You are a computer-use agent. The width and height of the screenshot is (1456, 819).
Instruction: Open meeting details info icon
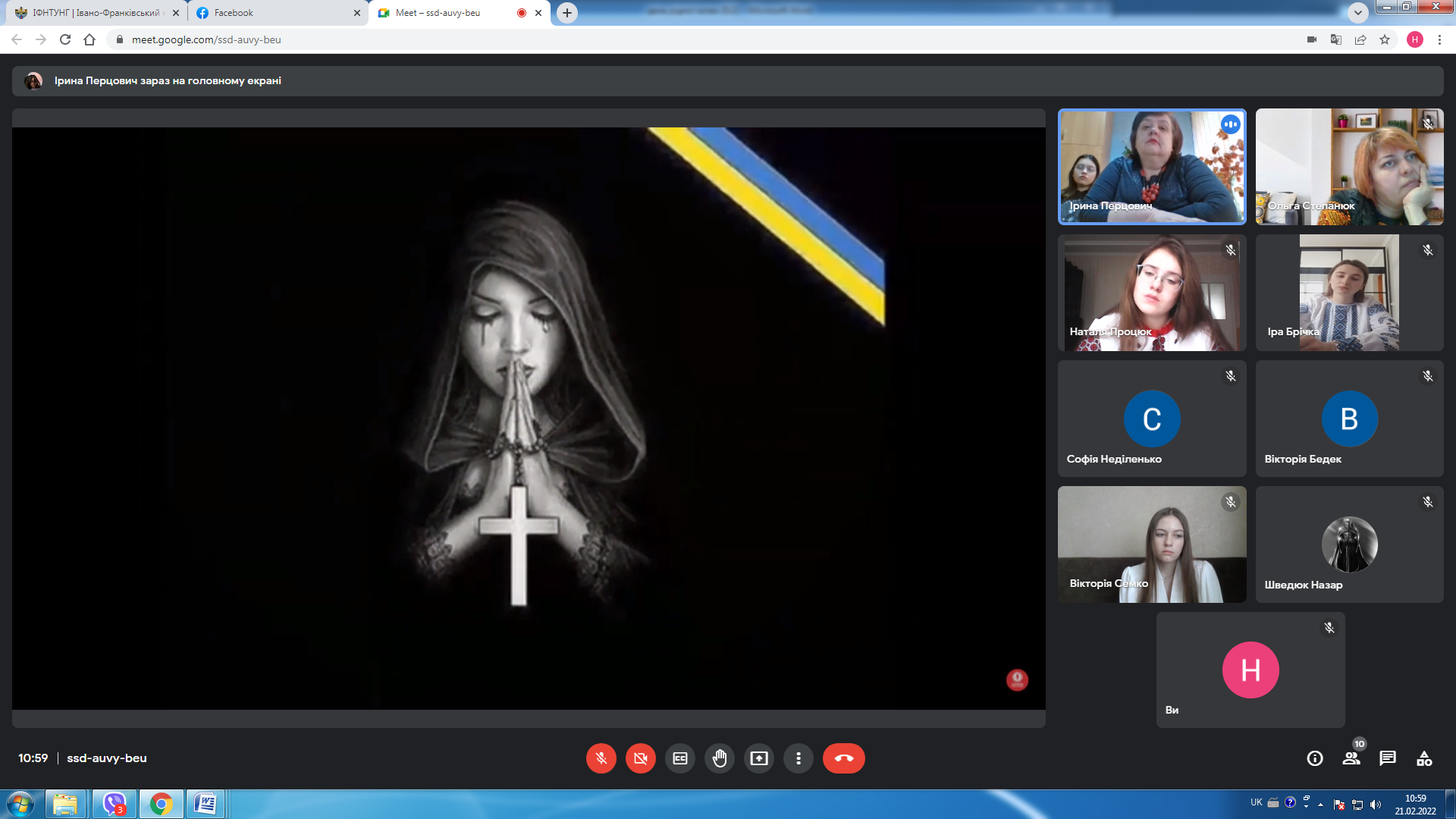click(1315, 758)
